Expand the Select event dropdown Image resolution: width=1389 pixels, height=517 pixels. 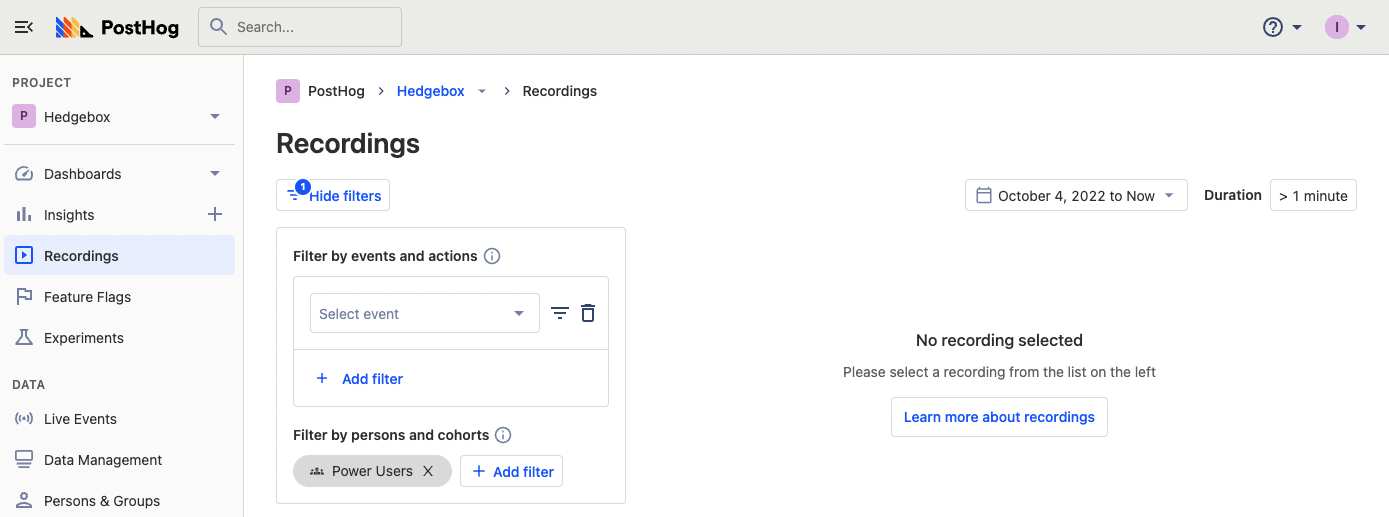424,313
